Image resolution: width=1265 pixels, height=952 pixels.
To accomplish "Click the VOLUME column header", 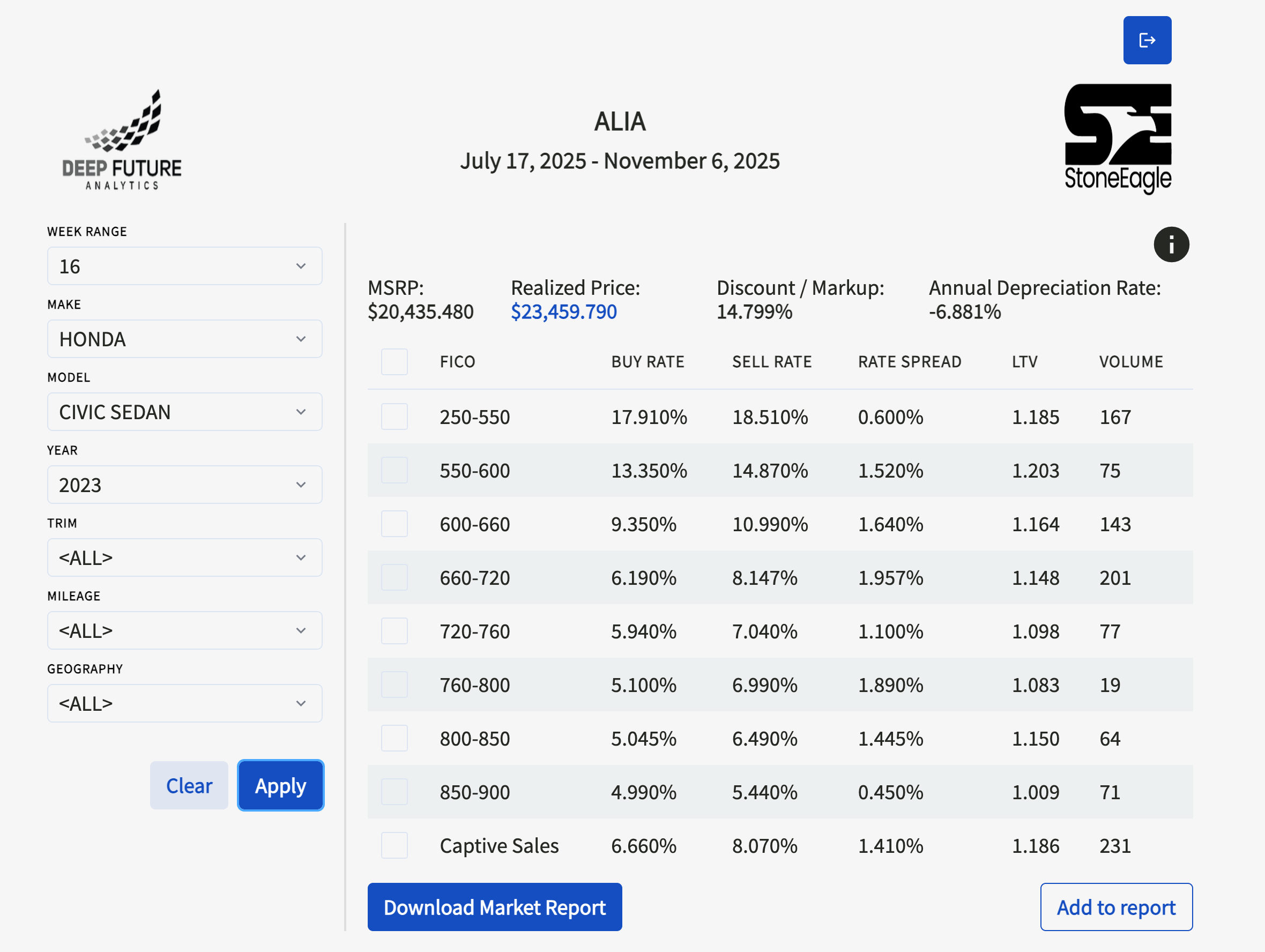I will coord(1130,361).
